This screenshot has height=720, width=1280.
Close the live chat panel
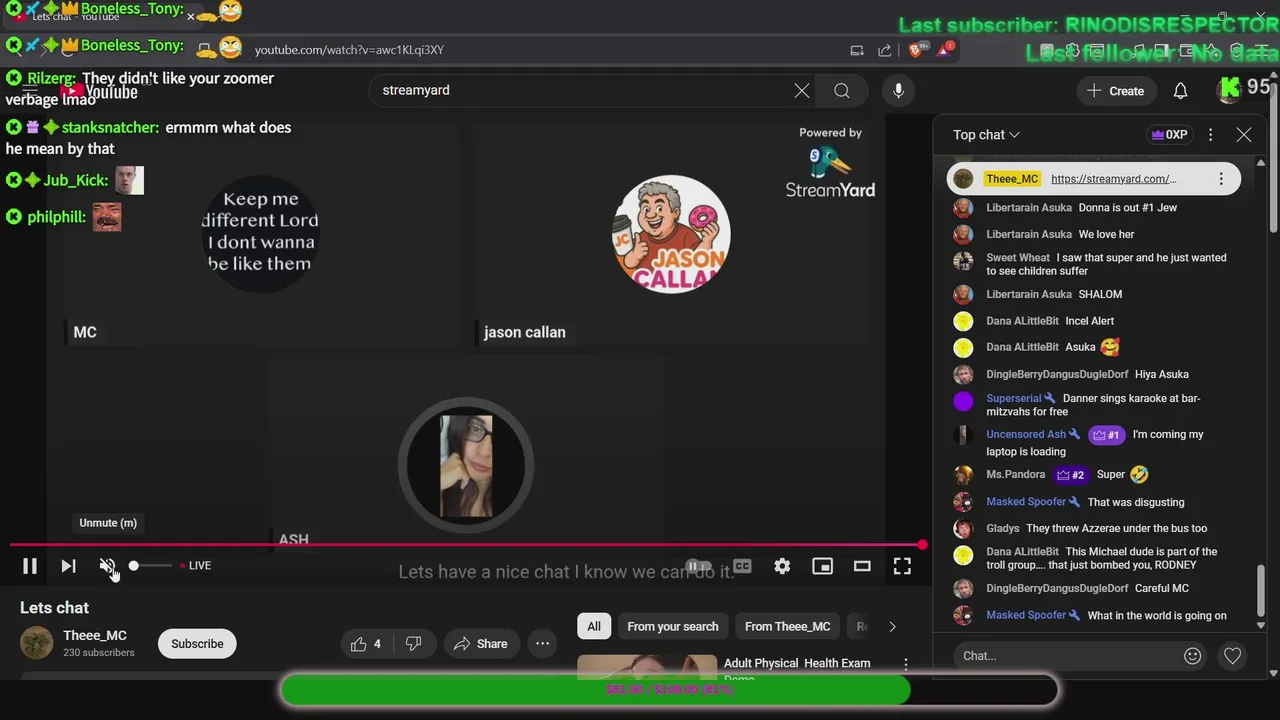(x=1244, y=135)
